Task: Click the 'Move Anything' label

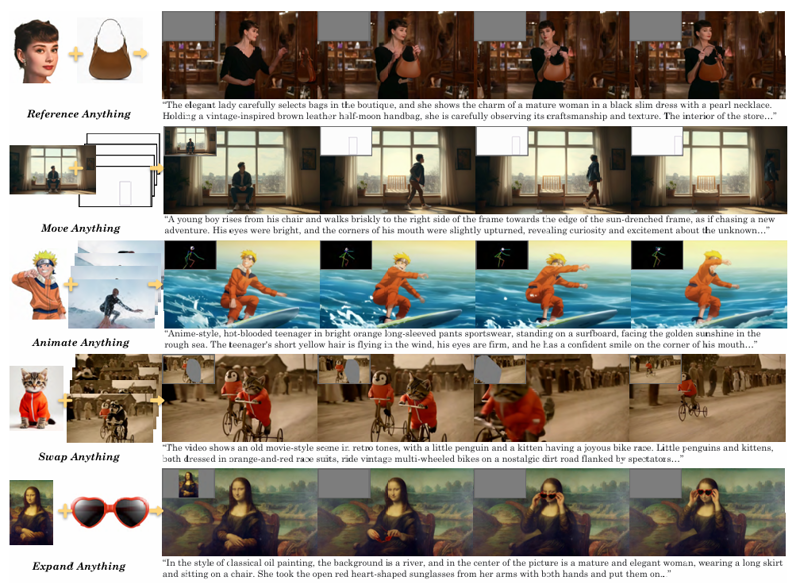Action: (x=81, y=228)
